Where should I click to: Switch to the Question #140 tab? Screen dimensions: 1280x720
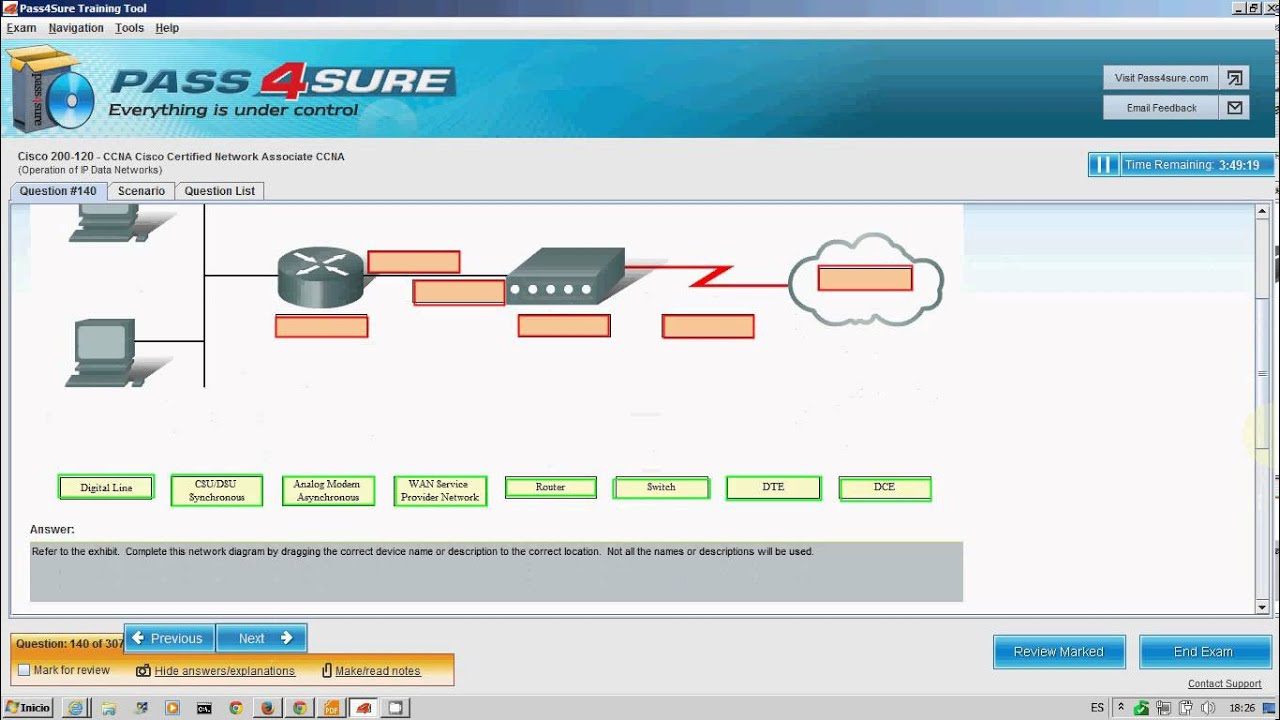tap(58, 191)
